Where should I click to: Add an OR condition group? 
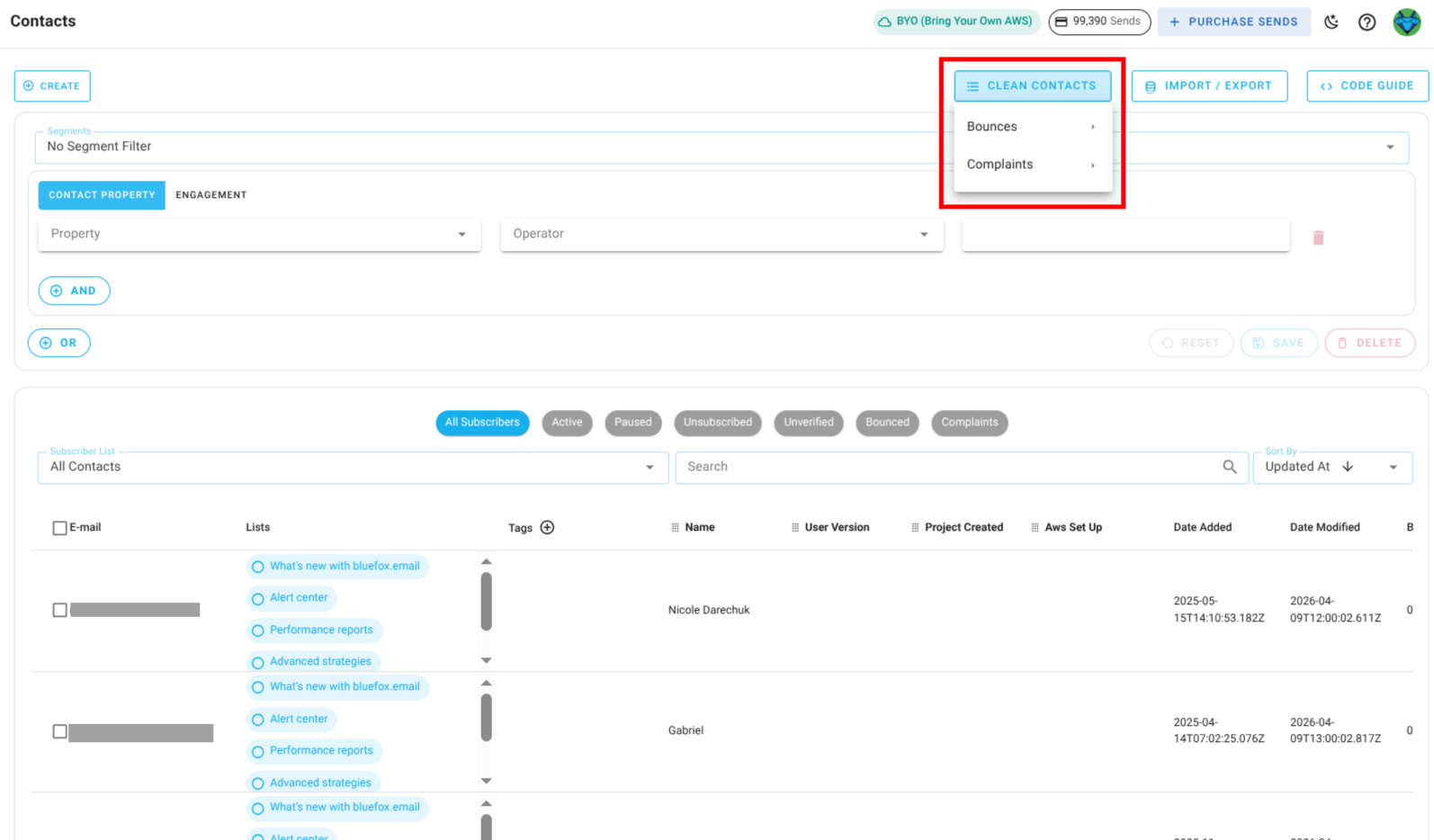point(59,343)
